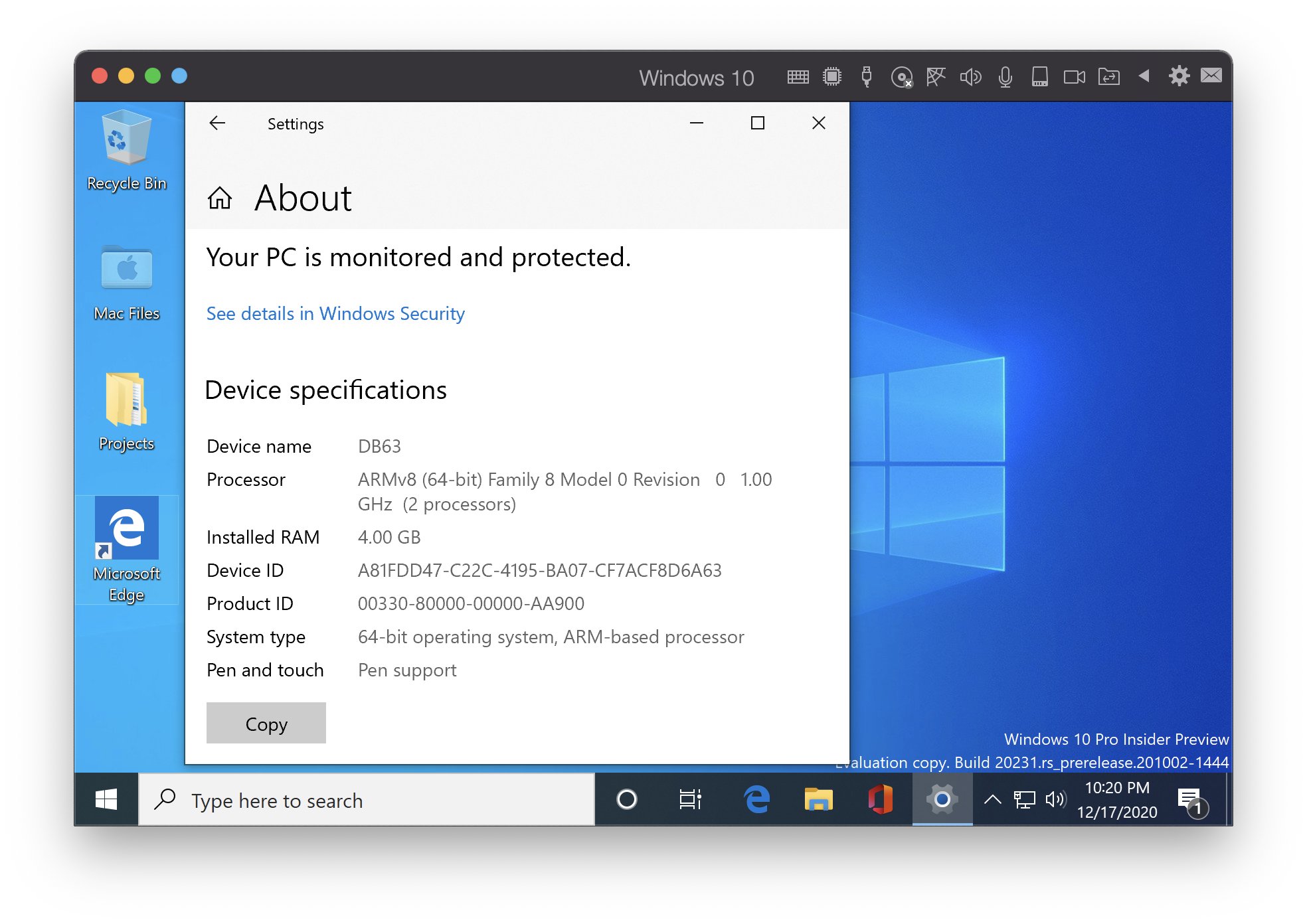Open Task View on the taskbar

point(690,800)
